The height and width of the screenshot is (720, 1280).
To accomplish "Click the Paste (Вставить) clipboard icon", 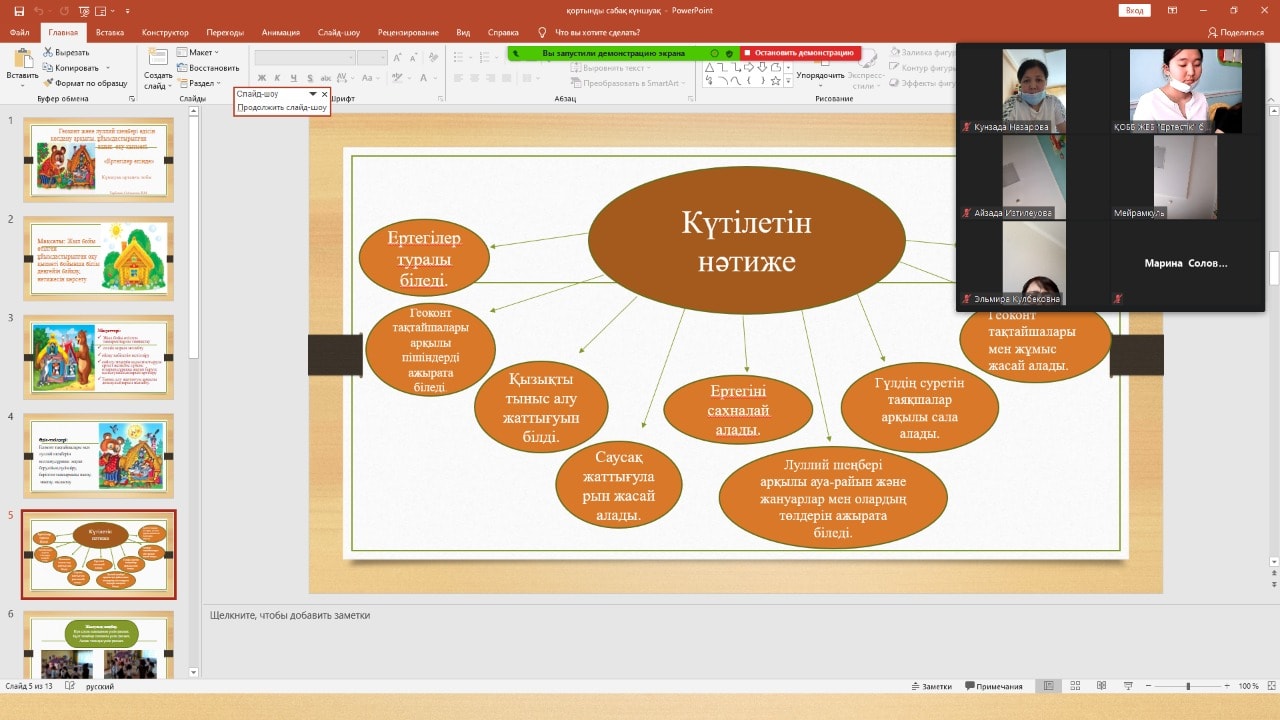I will [22, 58].
